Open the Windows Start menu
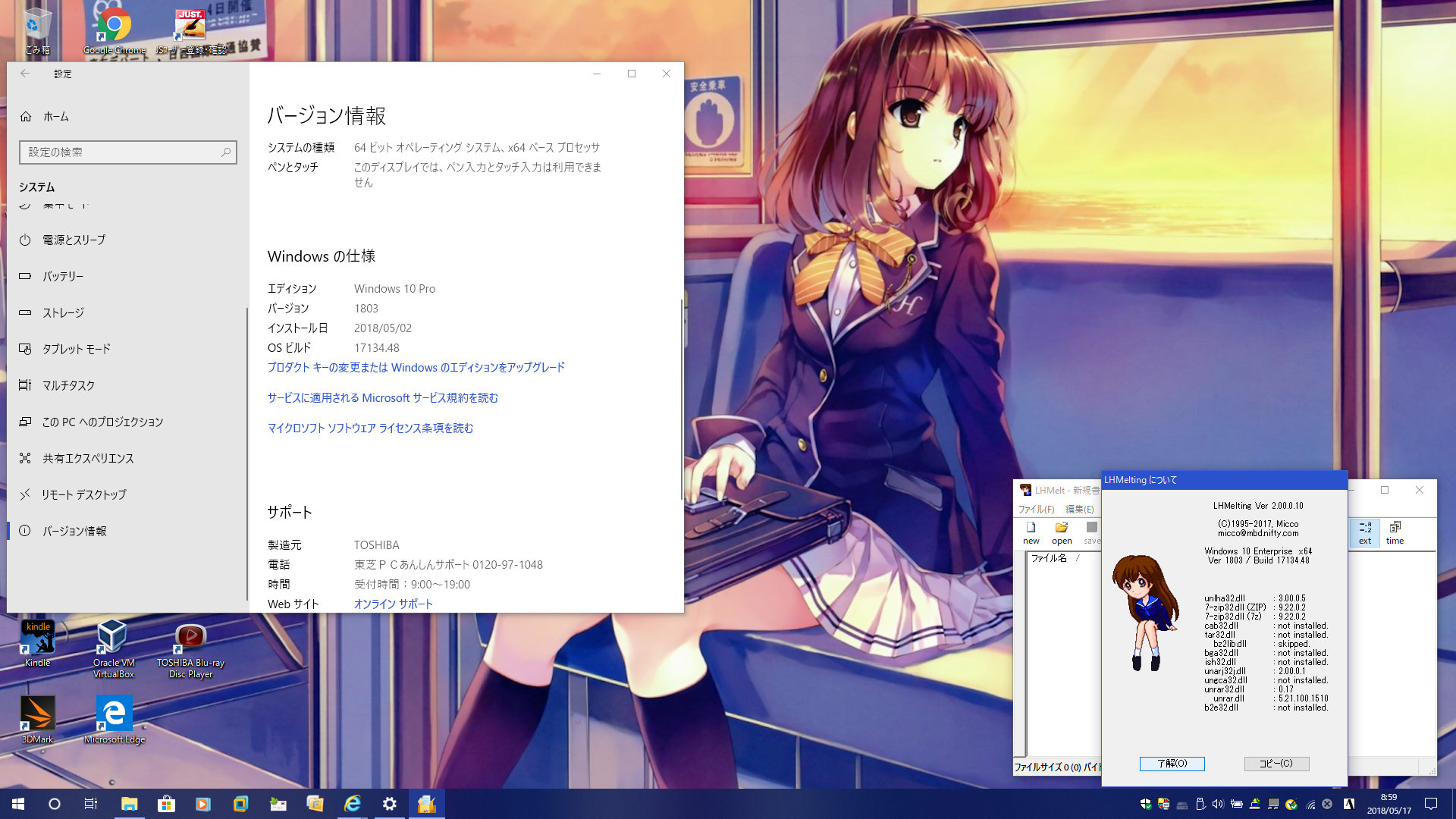The width and height of the screenshot is (1456, 819). point(18,804)
